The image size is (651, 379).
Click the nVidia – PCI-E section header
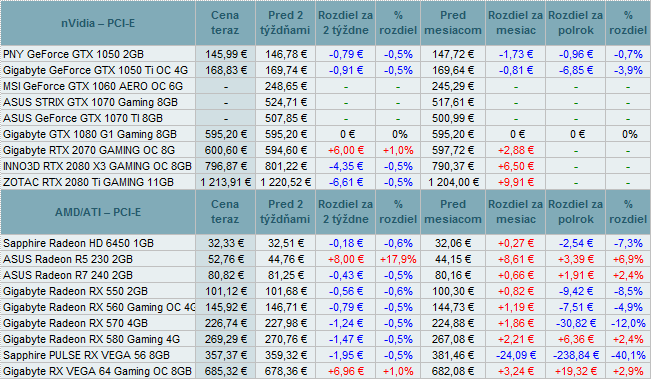pyautogui.click(x=98, y=23)
